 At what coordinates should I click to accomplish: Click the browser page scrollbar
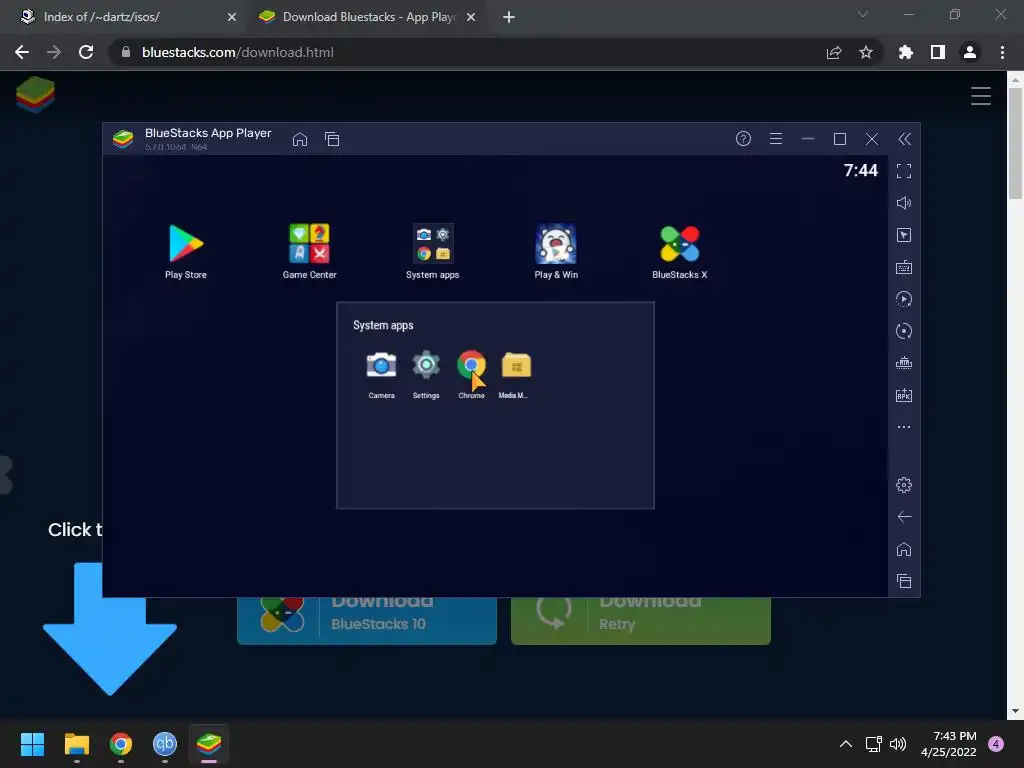pyautogui.click(x=1015, y=144)
